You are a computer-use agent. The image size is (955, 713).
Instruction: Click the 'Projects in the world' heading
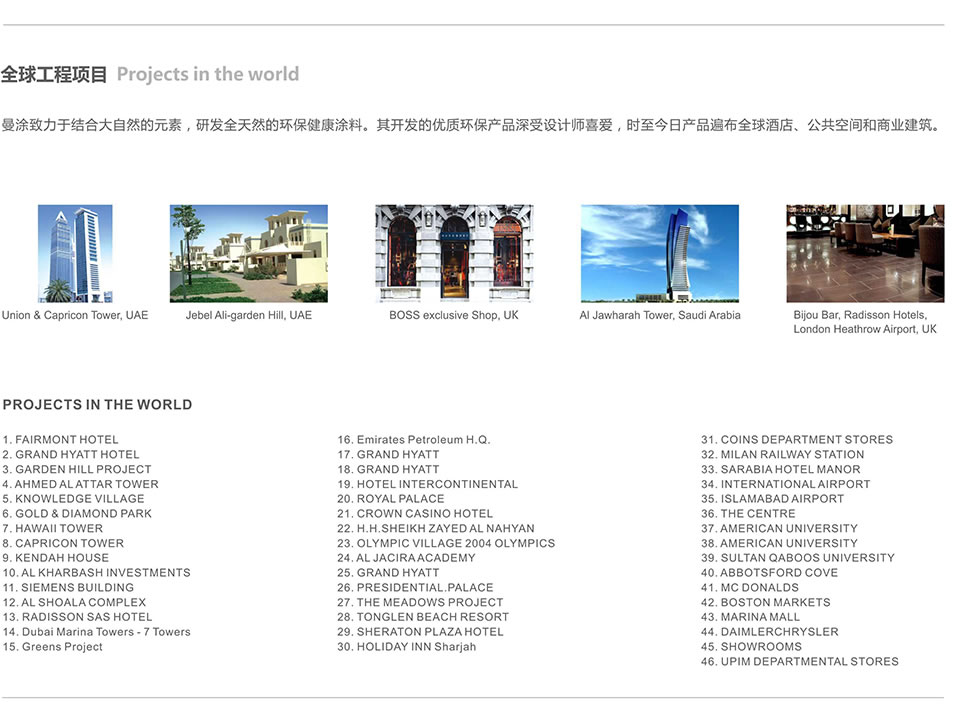(x=208, y=74)
